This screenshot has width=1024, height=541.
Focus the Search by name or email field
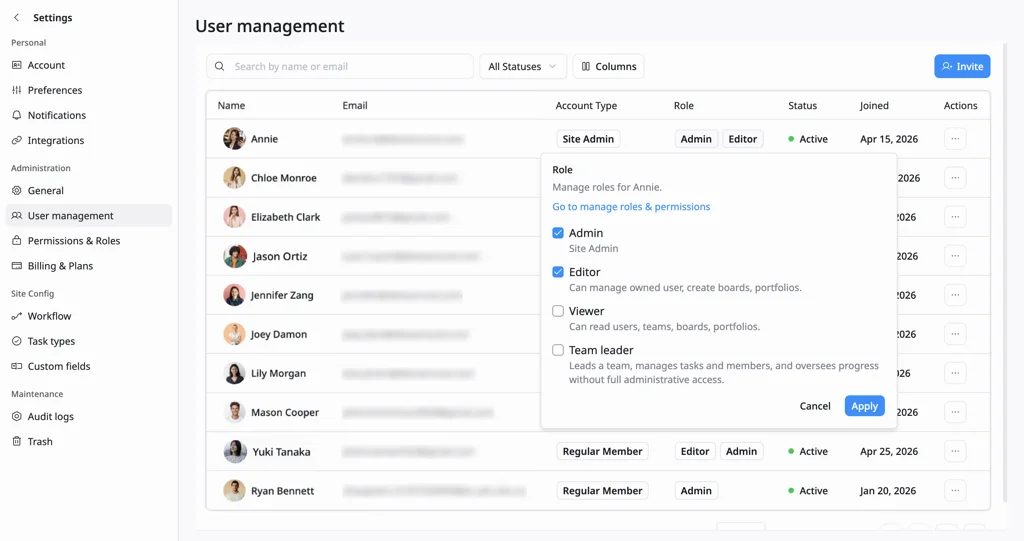[340, 67]
